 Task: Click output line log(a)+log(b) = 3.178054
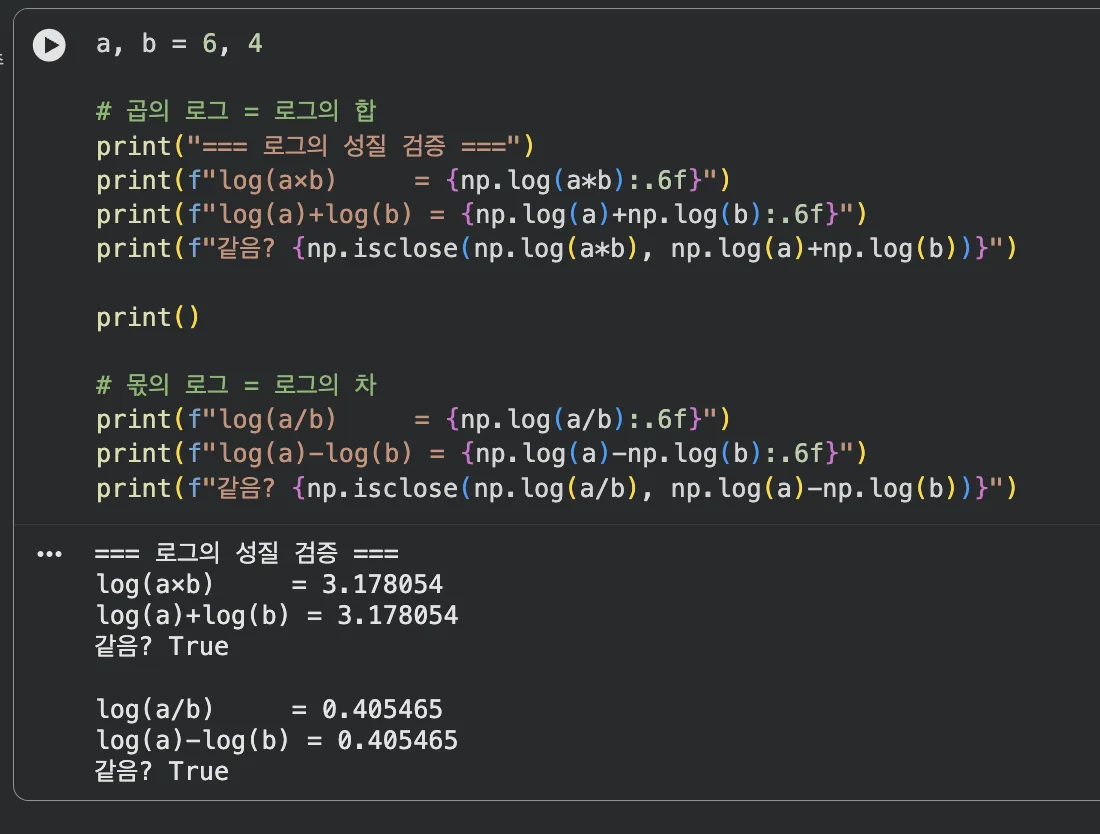277,615
